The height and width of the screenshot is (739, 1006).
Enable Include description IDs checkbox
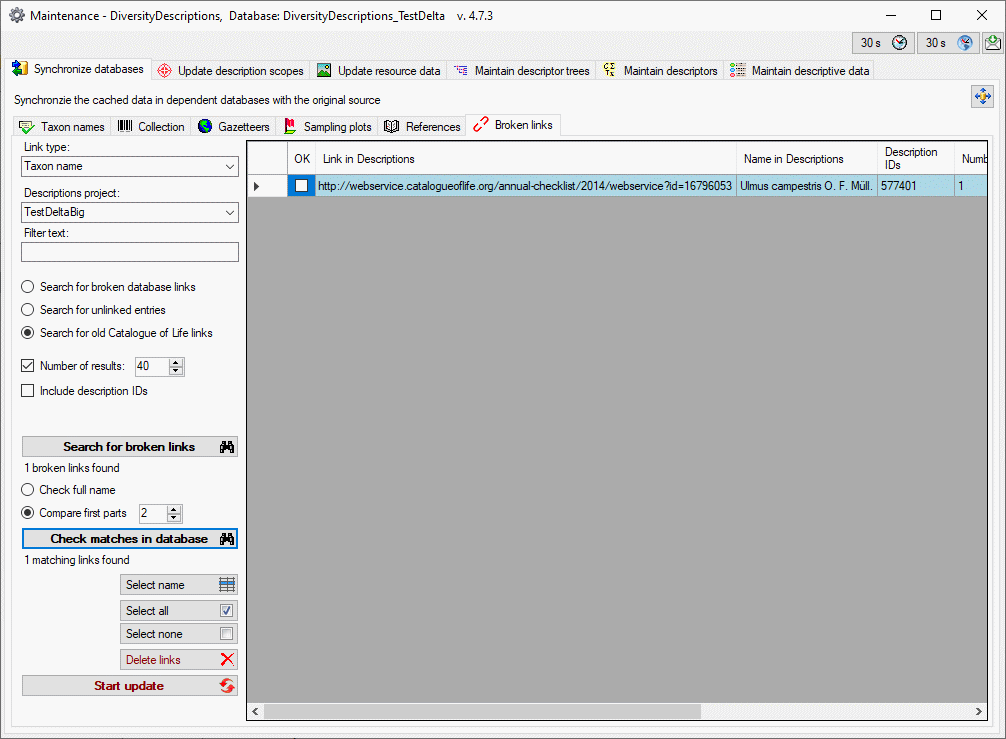pos(28,391)
